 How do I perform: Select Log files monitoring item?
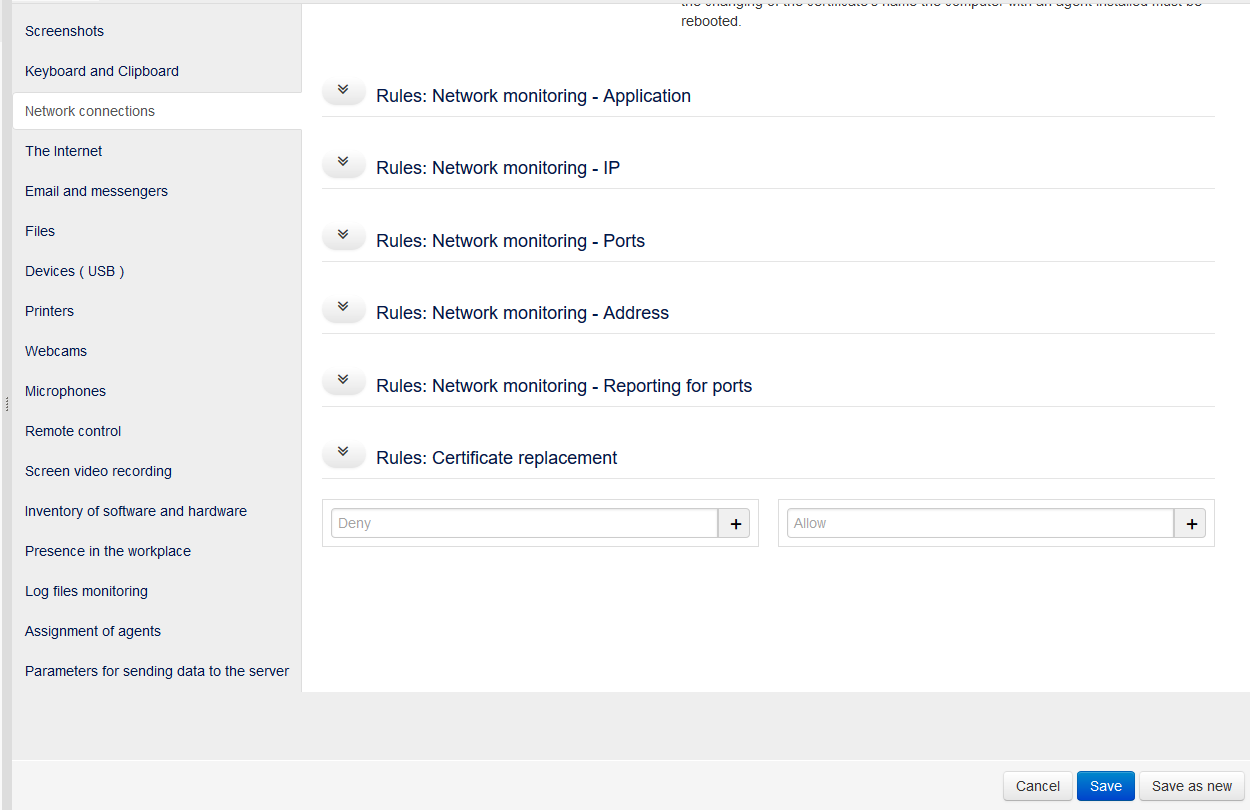(86, 591)
